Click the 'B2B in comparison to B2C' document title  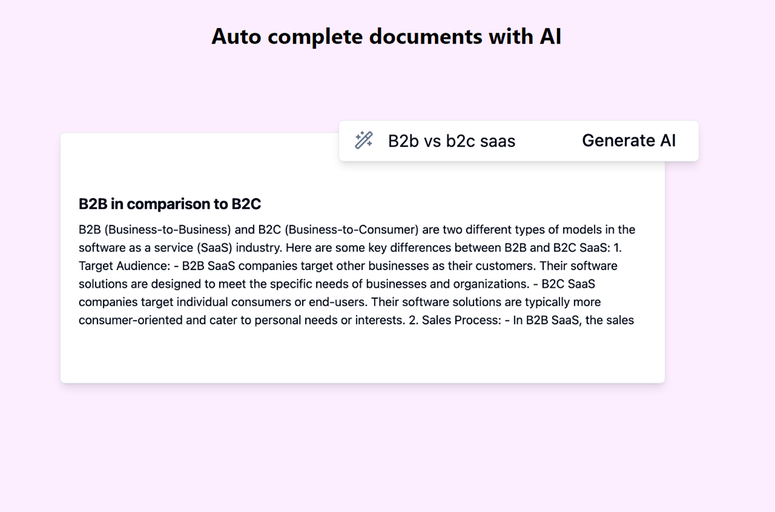170,204
